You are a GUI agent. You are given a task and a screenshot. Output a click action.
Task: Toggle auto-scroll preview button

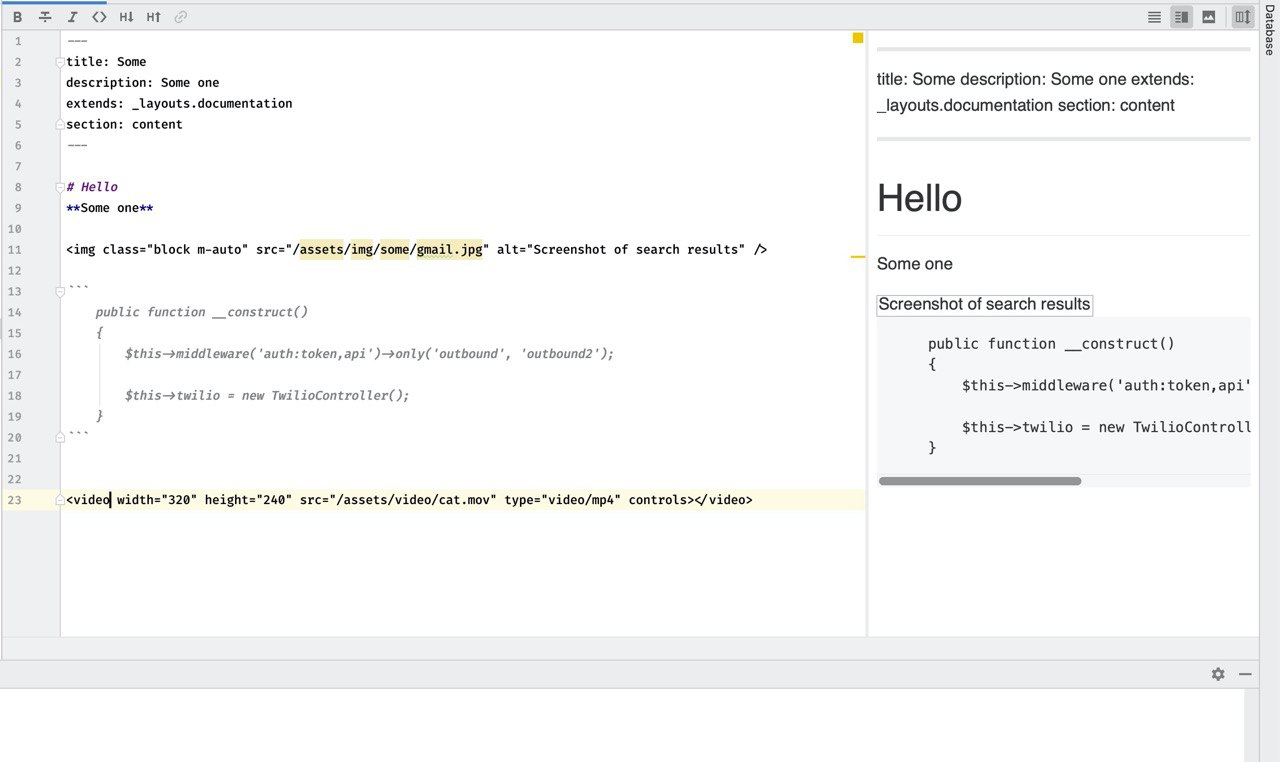1242,17
